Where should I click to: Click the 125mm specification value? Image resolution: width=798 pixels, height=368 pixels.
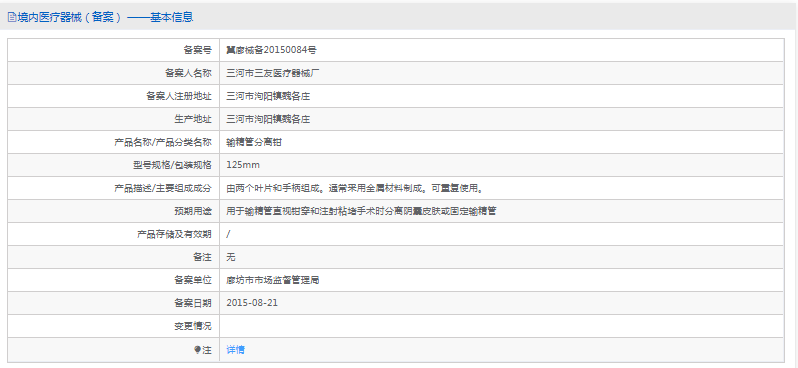click(243, 165)
